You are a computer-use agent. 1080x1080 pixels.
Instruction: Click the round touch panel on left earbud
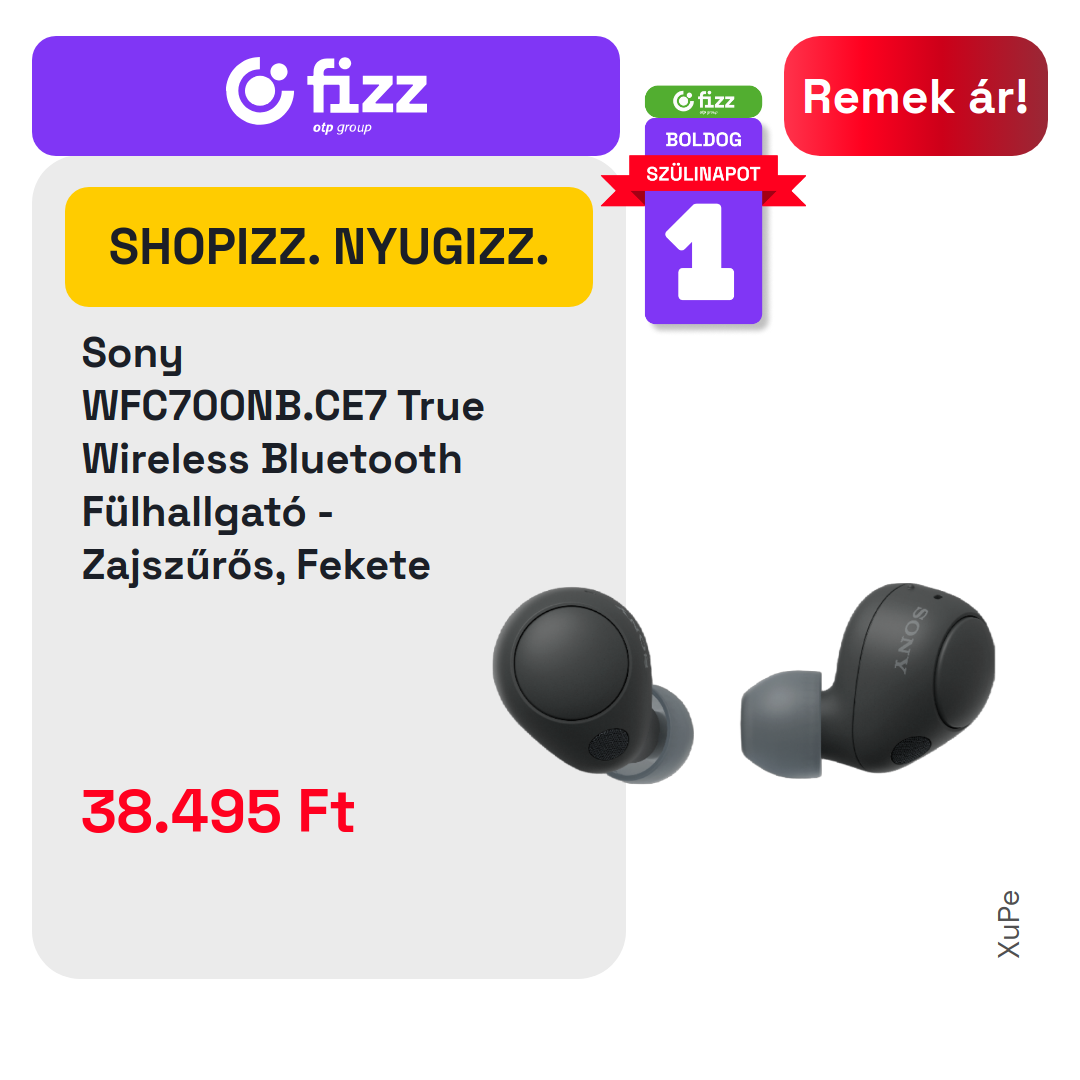click(x=572, y=663)
